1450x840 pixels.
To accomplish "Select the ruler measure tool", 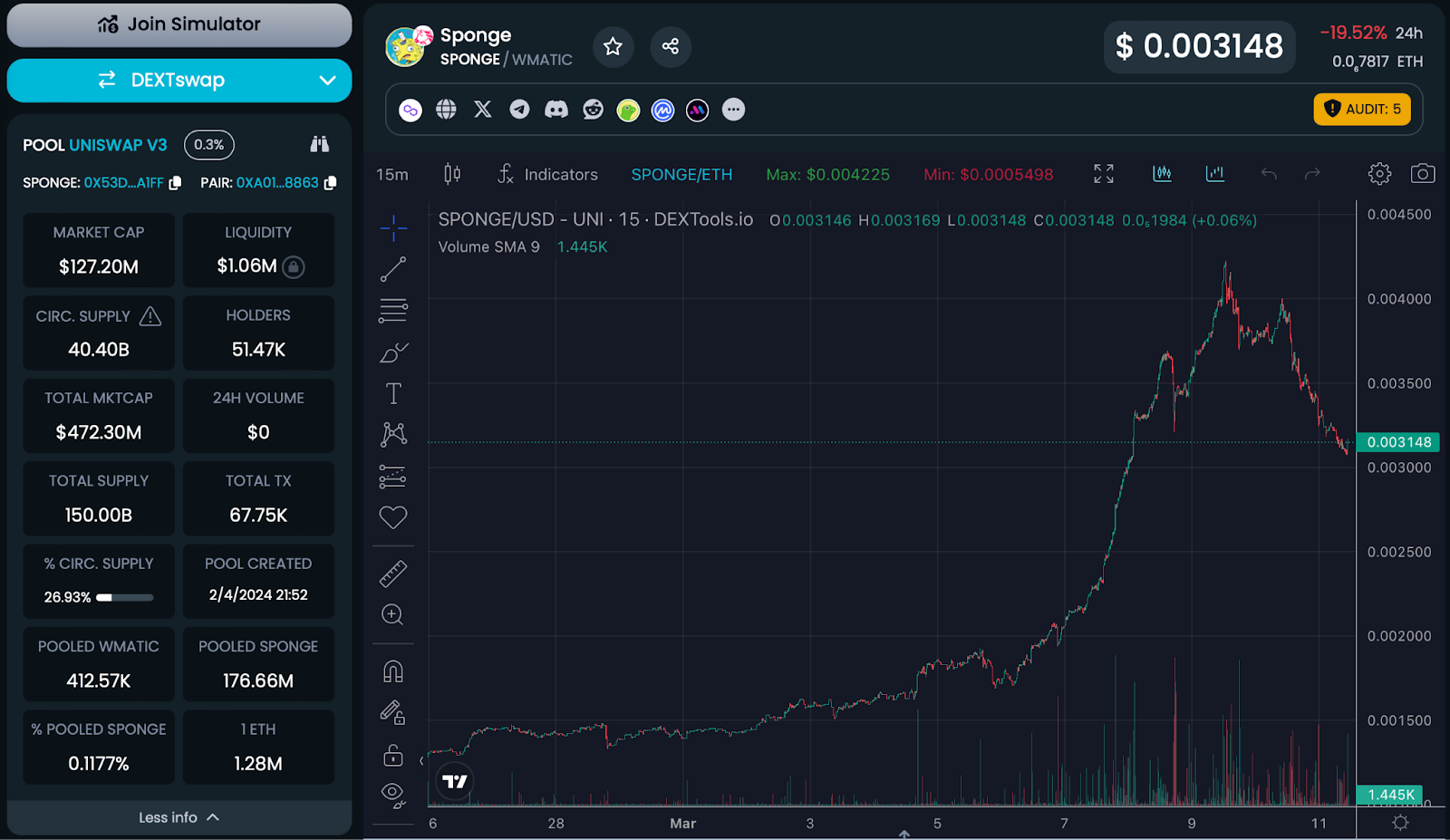I will (393, 574).
